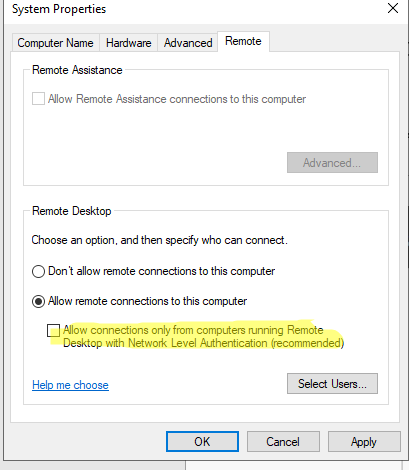Close the System Properties dialog
The image size is (409, 470).
point(393,8)
